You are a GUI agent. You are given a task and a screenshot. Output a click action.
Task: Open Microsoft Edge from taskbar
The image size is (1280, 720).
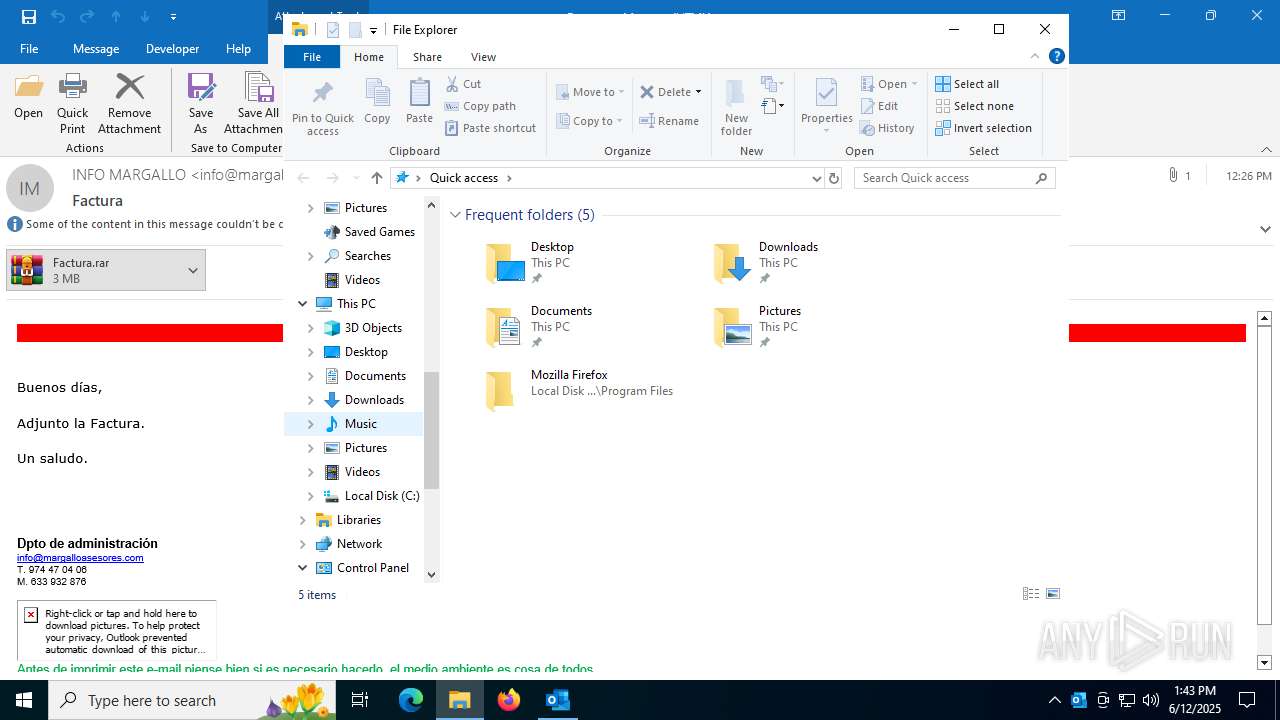[x=411, y=700]
